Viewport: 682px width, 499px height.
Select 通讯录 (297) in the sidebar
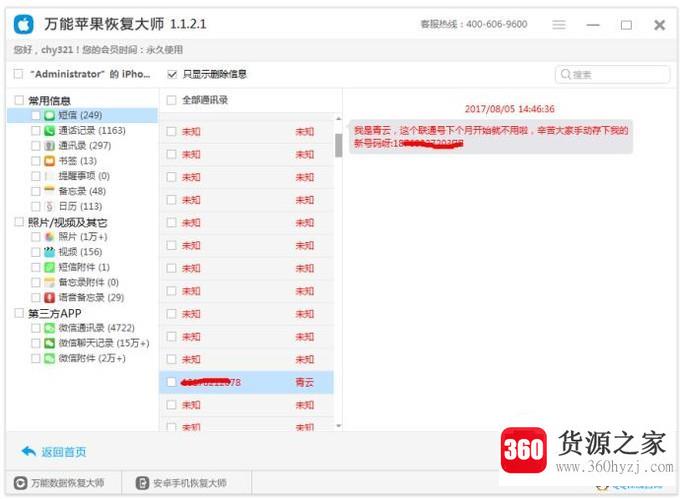pyautogui.click(x=85, y=146)
